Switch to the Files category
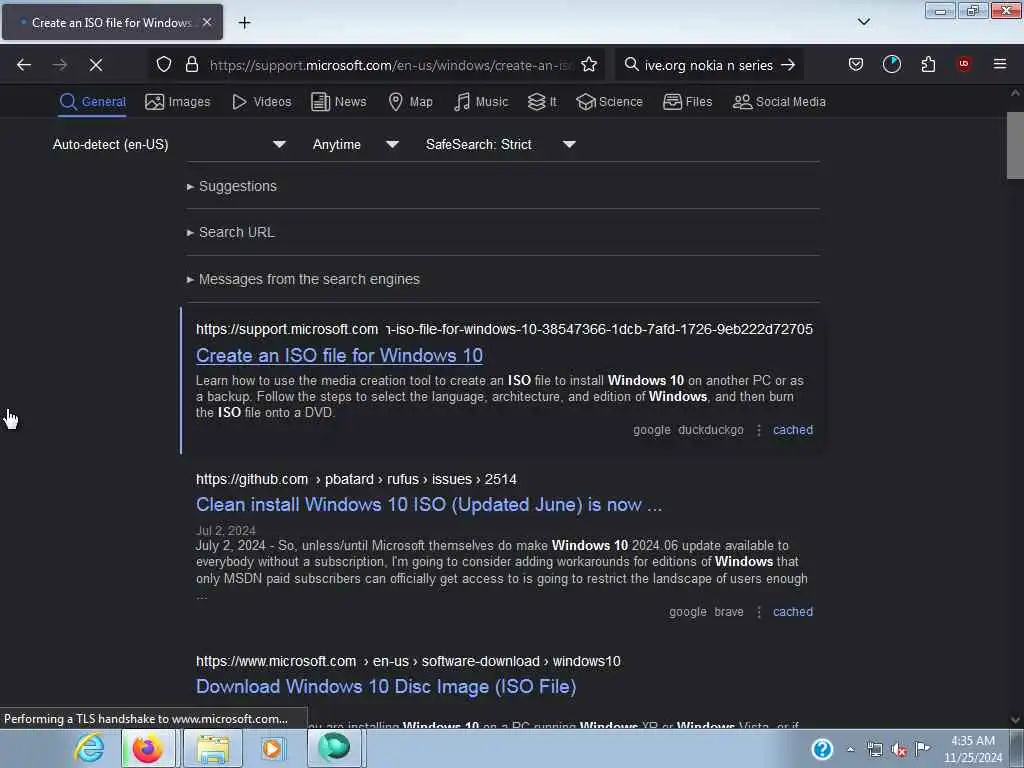 (687, 102)
